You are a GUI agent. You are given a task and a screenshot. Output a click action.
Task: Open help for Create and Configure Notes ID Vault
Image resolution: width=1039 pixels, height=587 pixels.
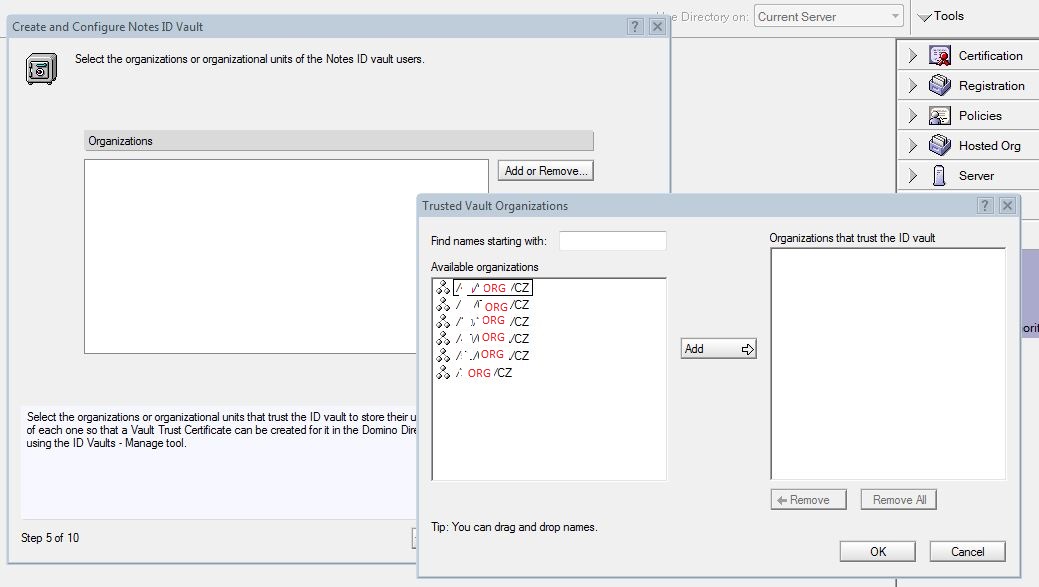coord(635,27)
